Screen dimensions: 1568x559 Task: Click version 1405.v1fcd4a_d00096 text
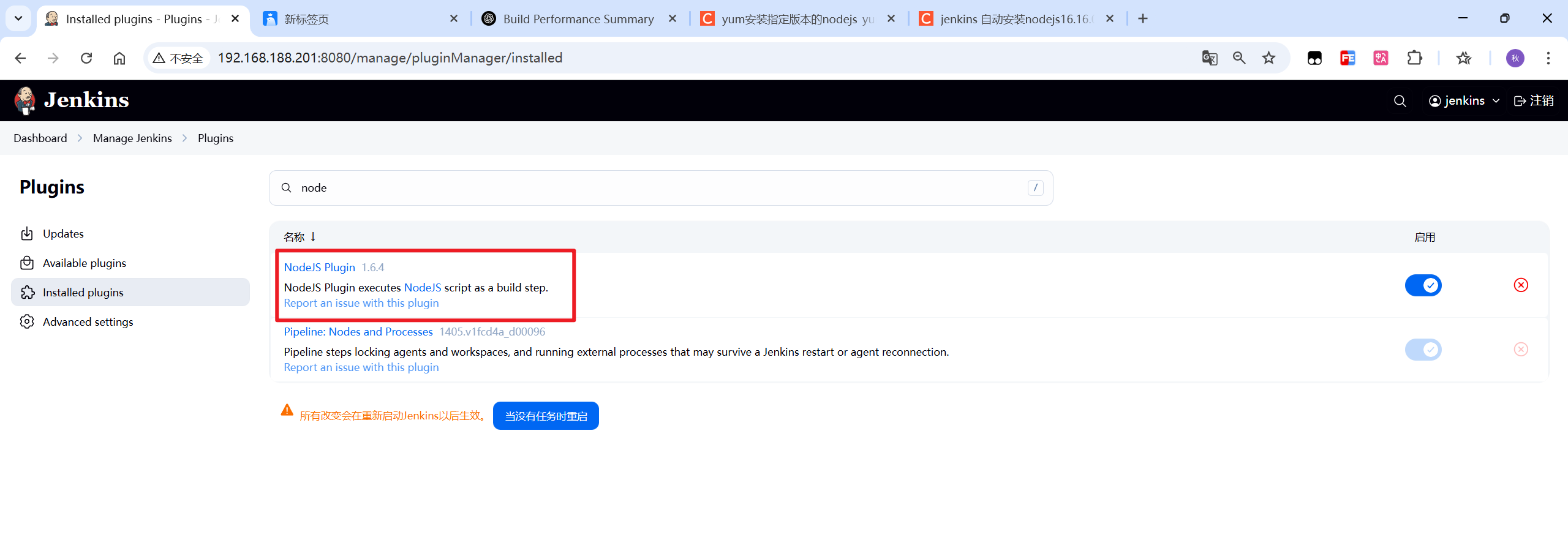pyautogui.click(x=492, y=332)
